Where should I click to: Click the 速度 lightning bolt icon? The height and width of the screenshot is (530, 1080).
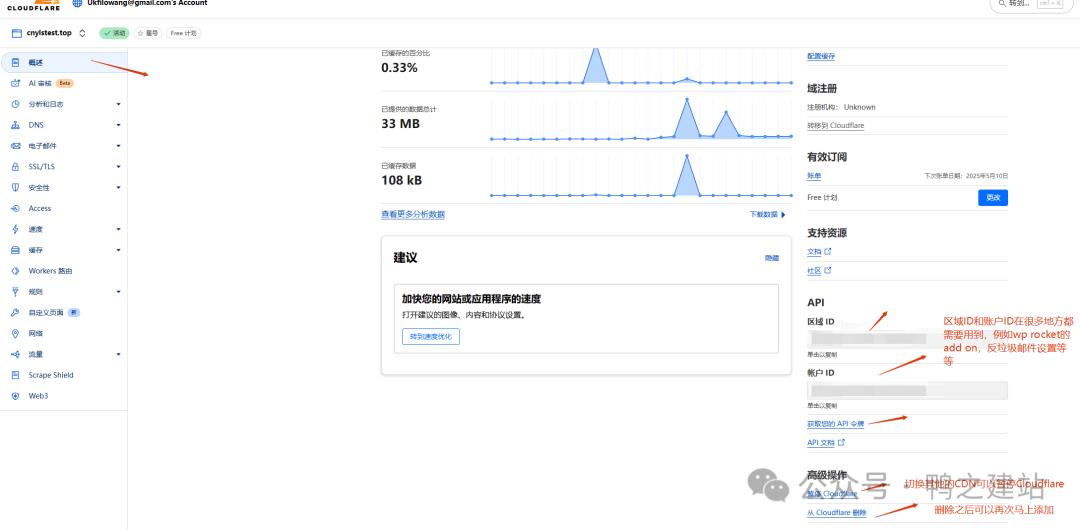(x=15, y=229)
